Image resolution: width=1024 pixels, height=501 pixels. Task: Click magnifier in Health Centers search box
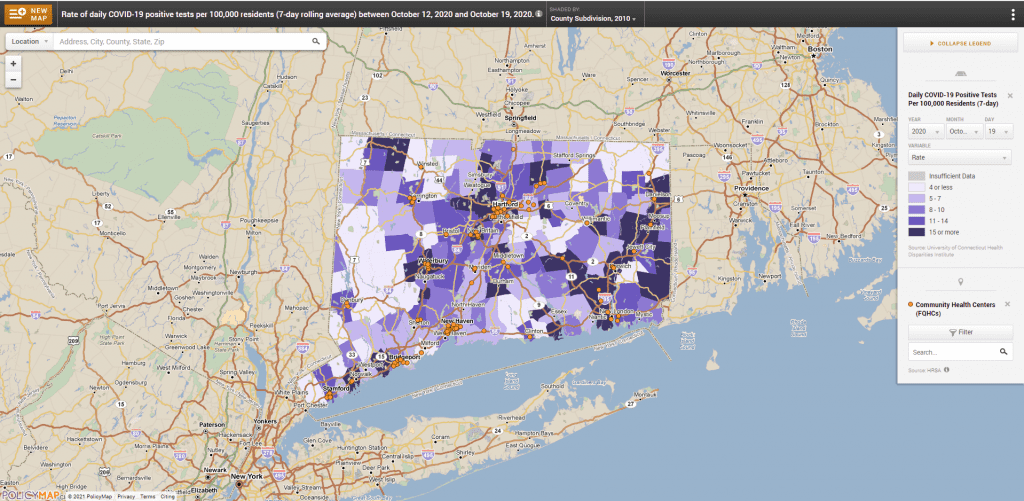(1003, 352)
